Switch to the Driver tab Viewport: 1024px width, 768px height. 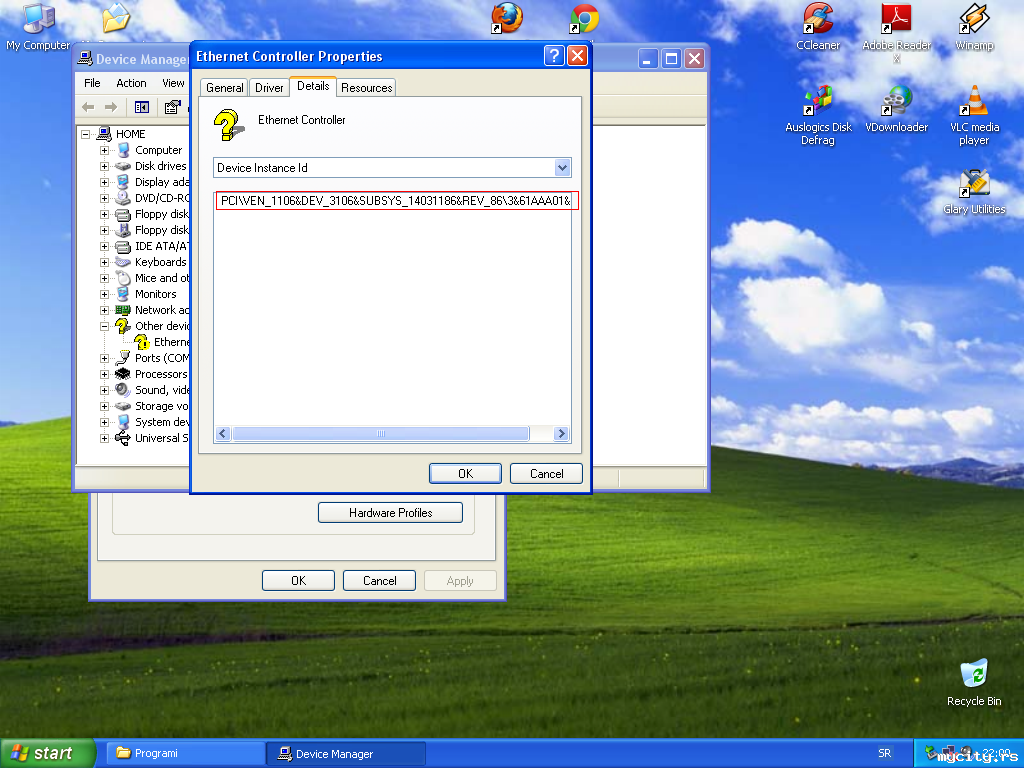point(268,88)
